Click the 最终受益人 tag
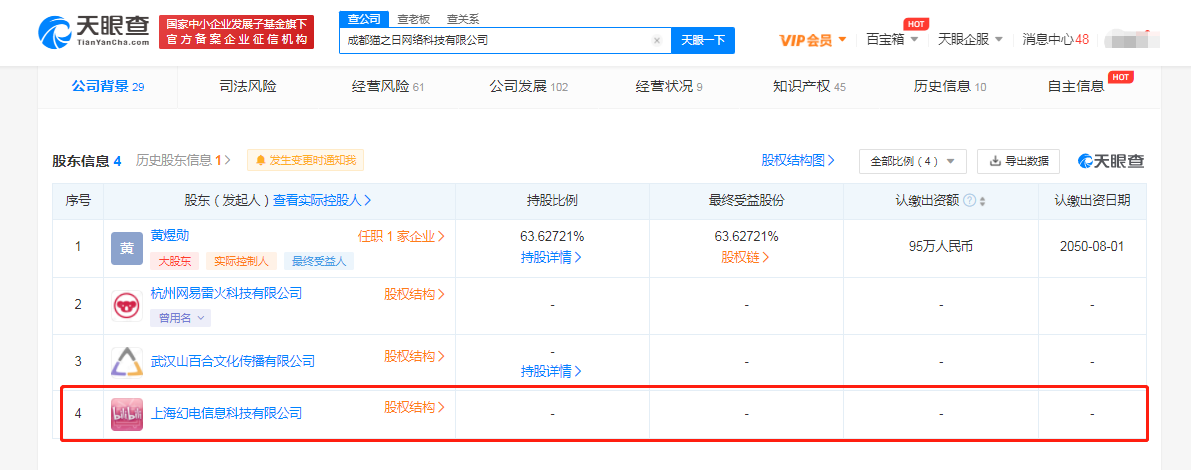Screen dimensions: 1191x470 tap(318, 261)
